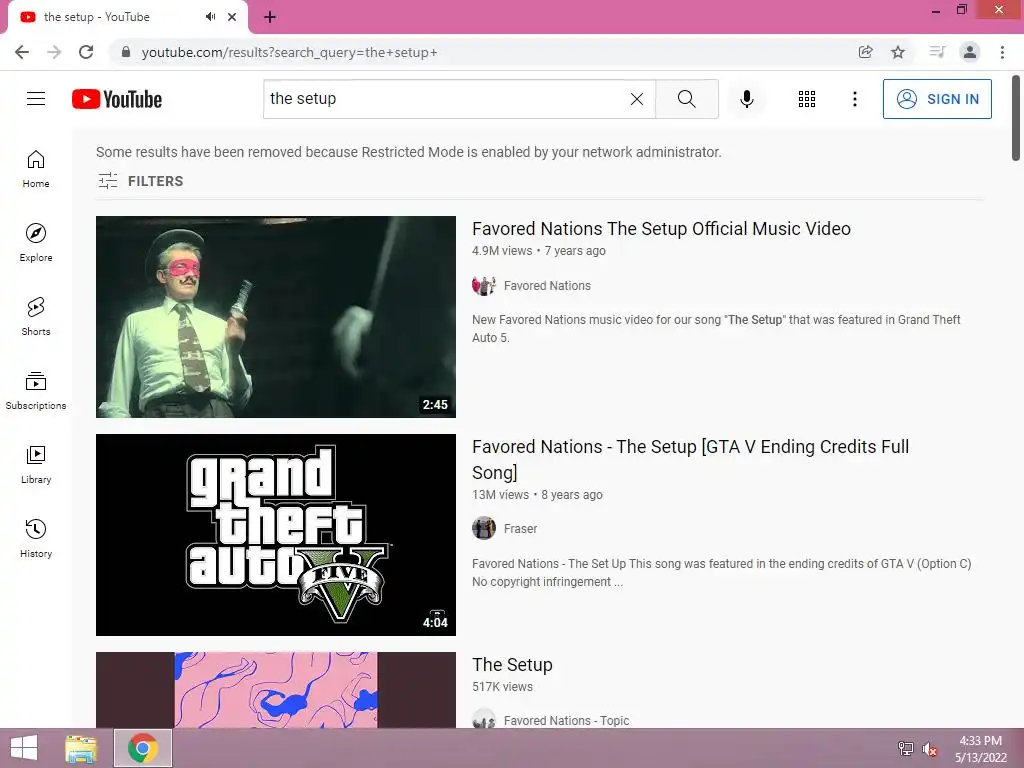Open the Windows Start button
The height and width of the screenshot is (768, 1024).
[x=24, y=748]
